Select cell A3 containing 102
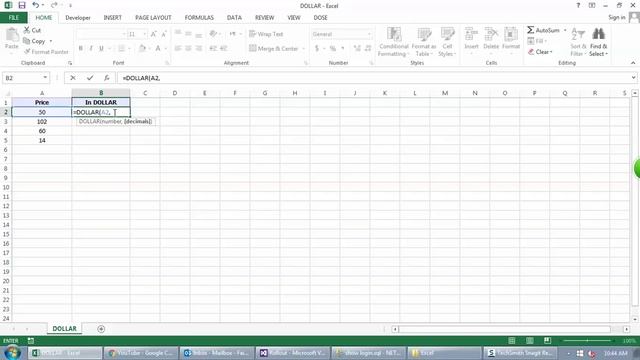Image resolution: width=640 pixels, height=360 pixels. [42, 122]
